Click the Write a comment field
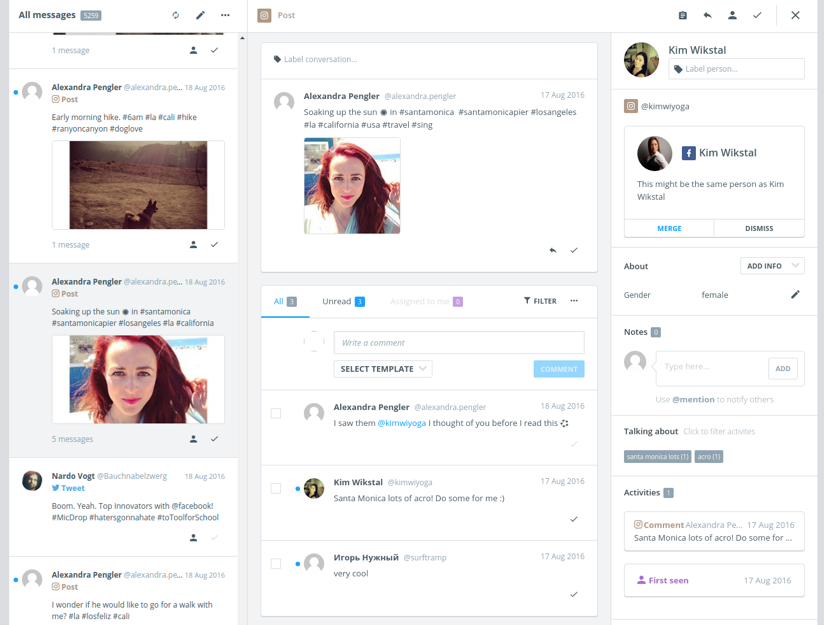824x625 pixels. click(x=459, y=343)
